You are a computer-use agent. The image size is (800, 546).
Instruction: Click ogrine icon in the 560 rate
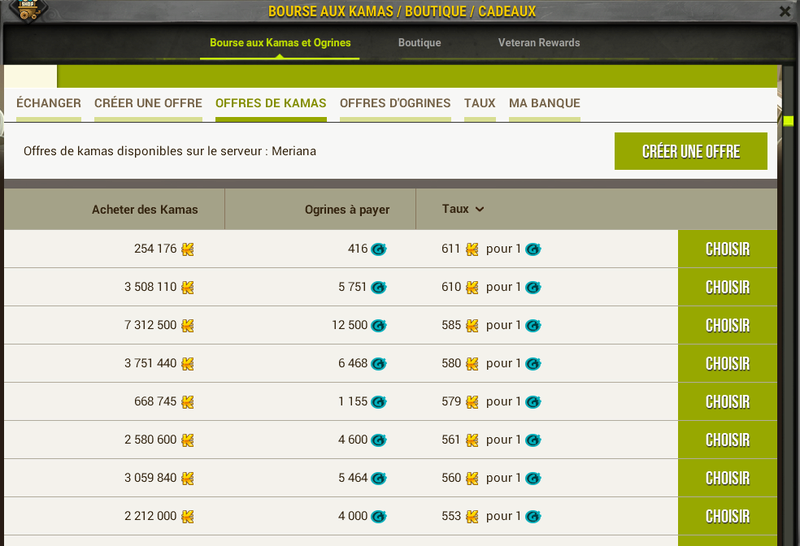(x=533, y=478)
